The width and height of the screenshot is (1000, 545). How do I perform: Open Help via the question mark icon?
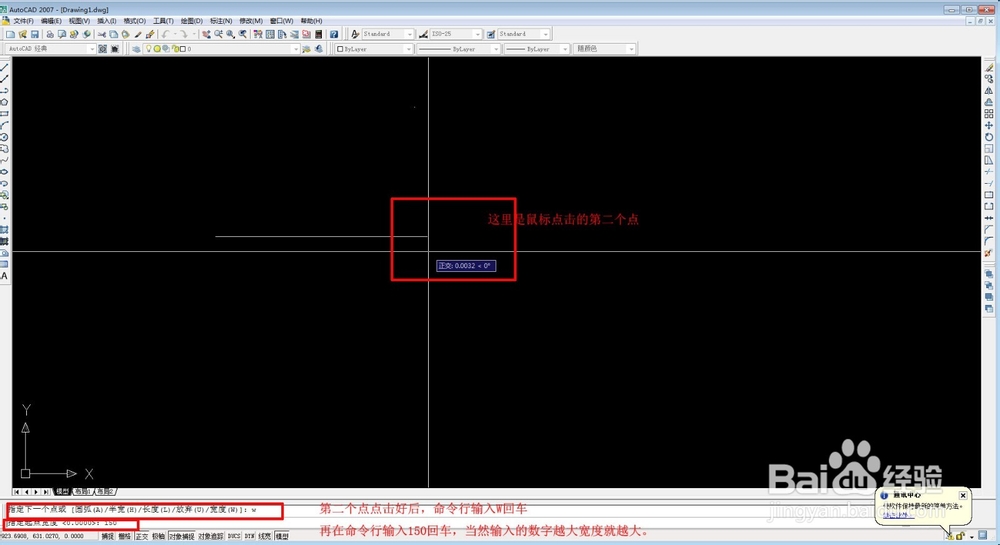[334, 34]
